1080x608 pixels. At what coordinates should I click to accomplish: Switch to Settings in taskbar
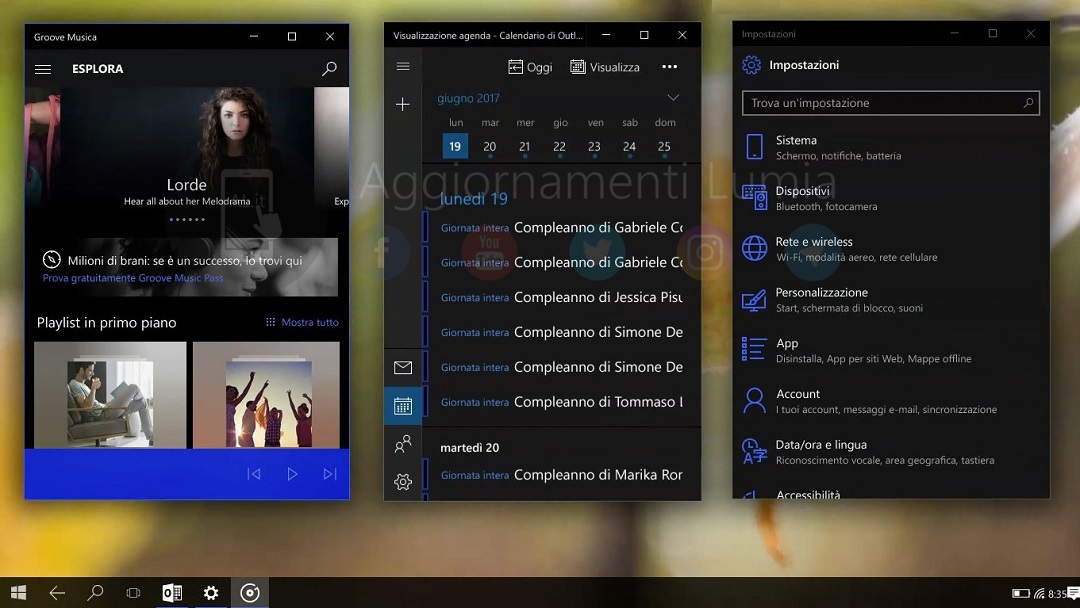click(211, 592)
